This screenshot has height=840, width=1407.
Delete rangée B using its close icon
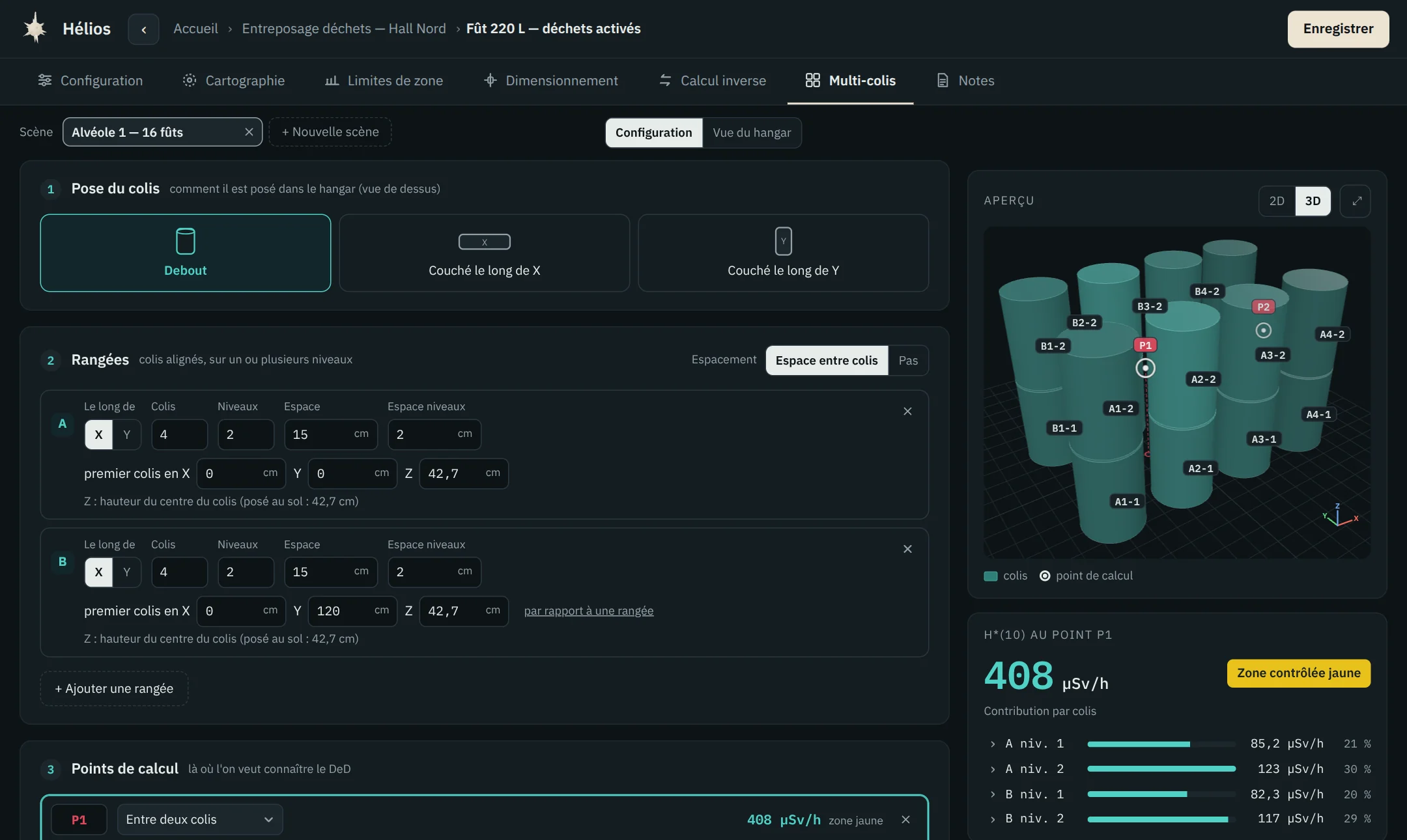tap(907, 549)
